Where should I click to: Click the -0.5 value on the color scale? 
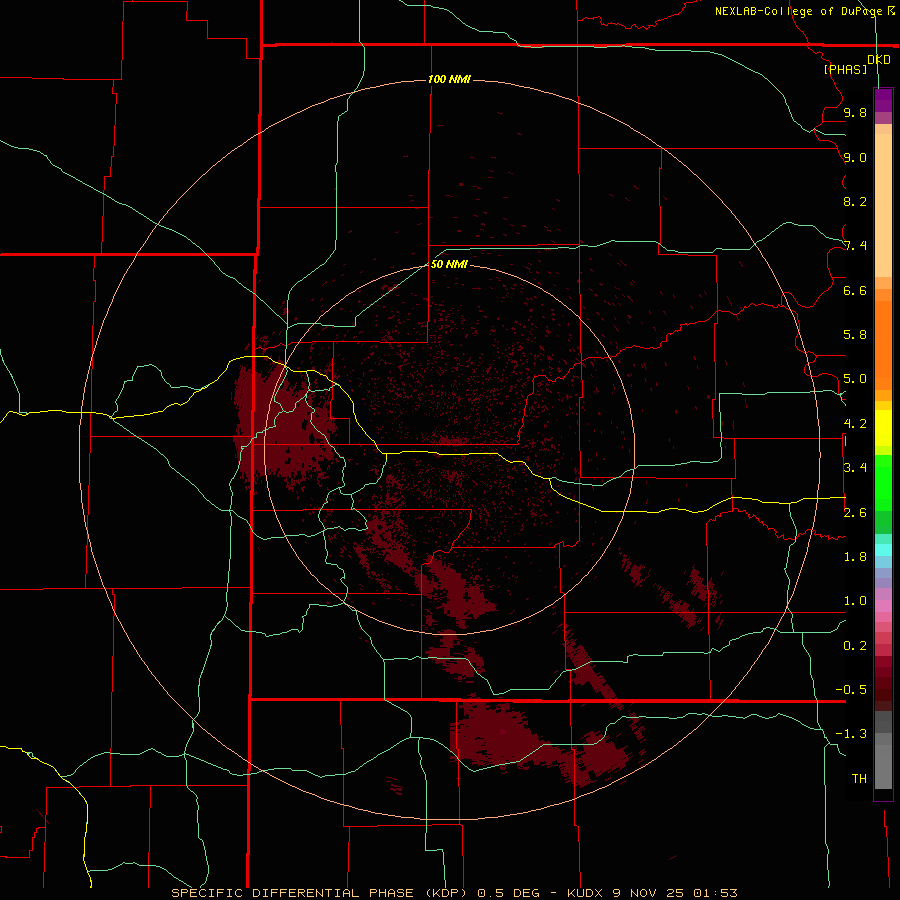pyautogui.click(x=851, y=690)
